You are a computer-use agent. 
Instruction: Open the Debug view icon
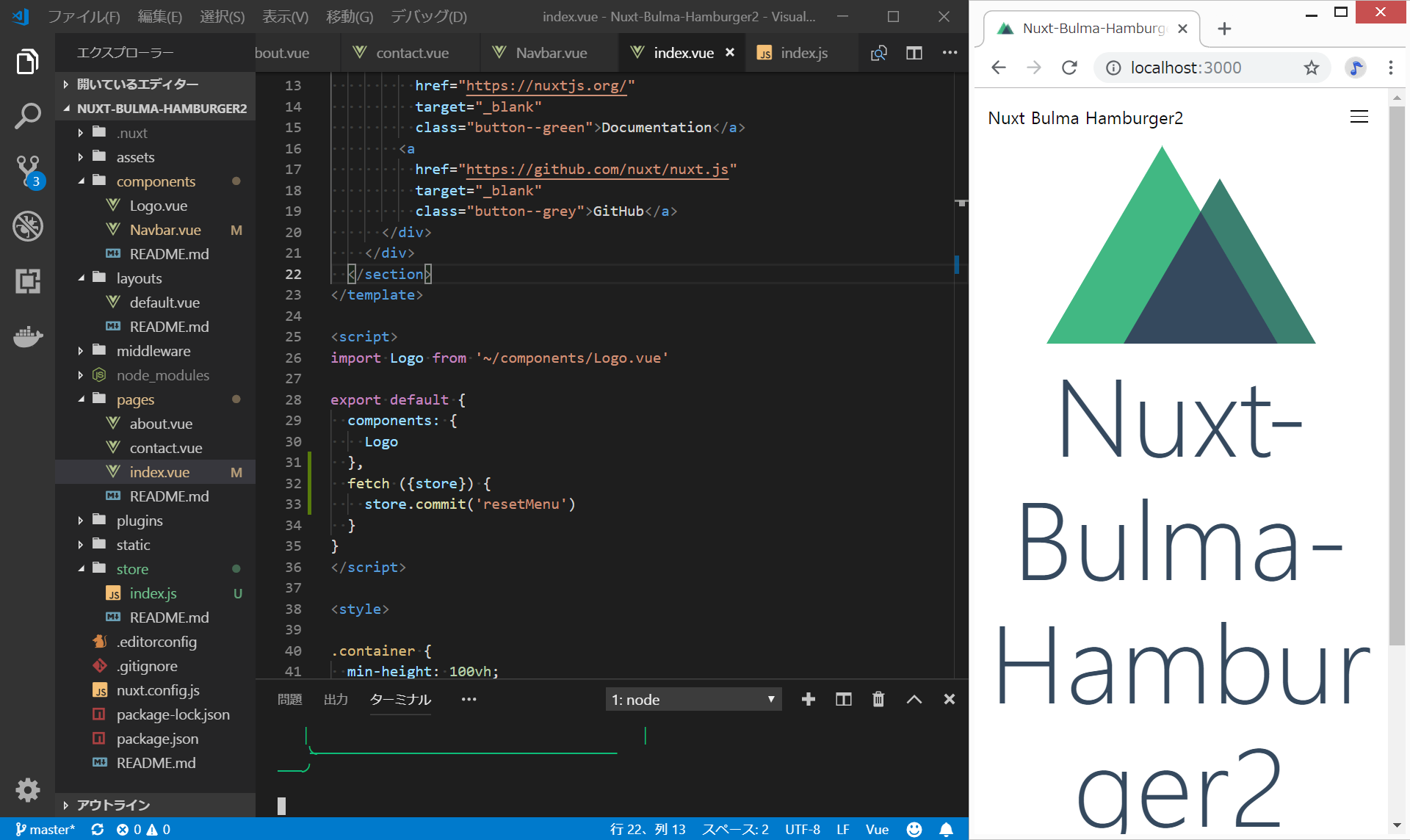(x=27, y=226)
